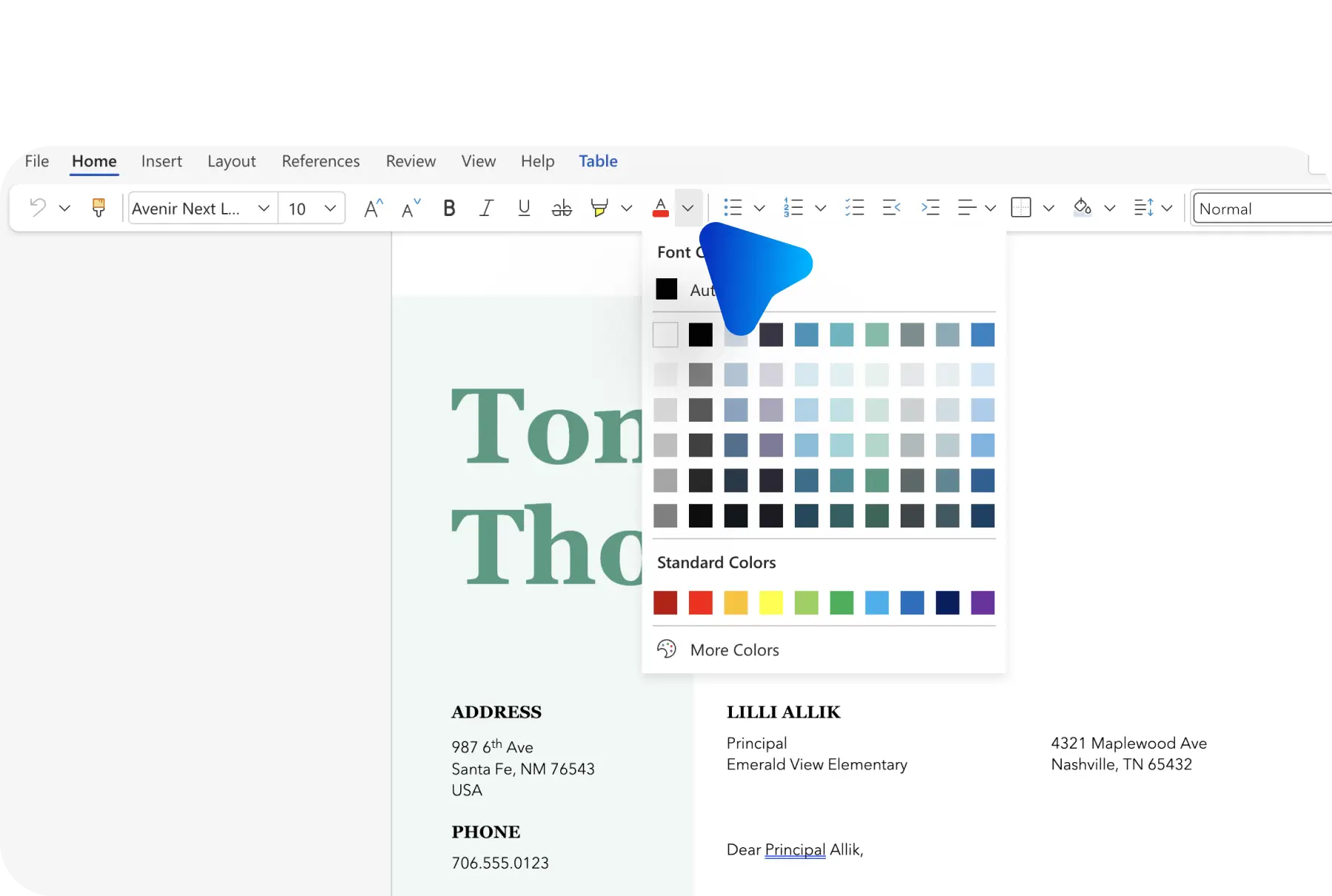The image size is (1332, 896).
Task: Pick the green standard color swatch
Action: tap(841, 602)
